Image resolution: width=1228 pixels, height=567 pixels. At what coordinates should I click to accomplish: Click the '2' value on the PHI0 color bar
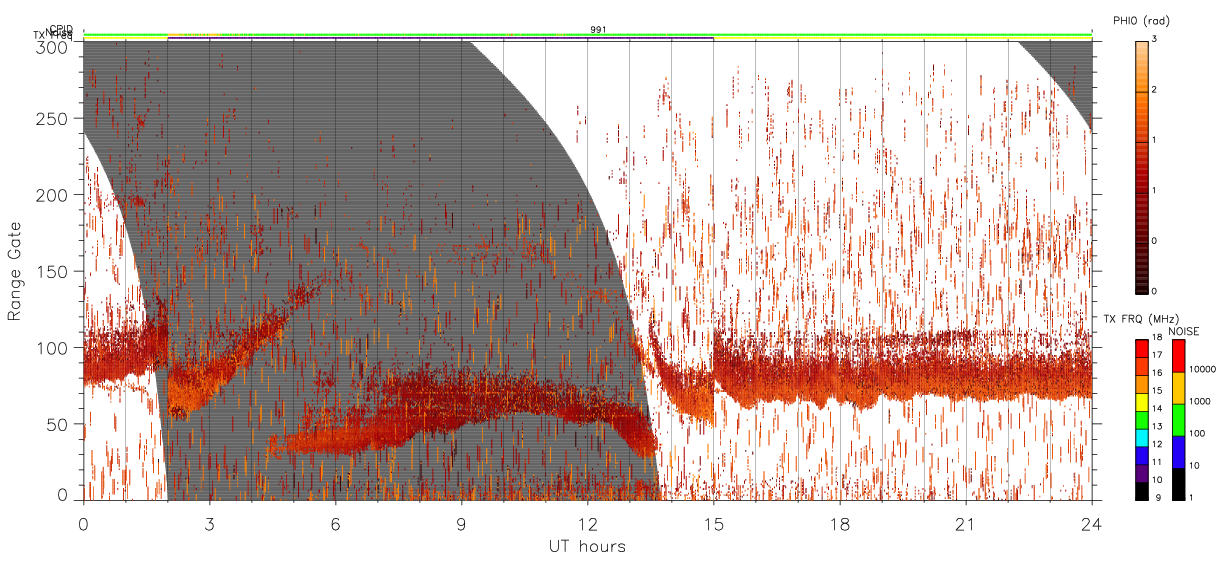(x=1156, y=90)
